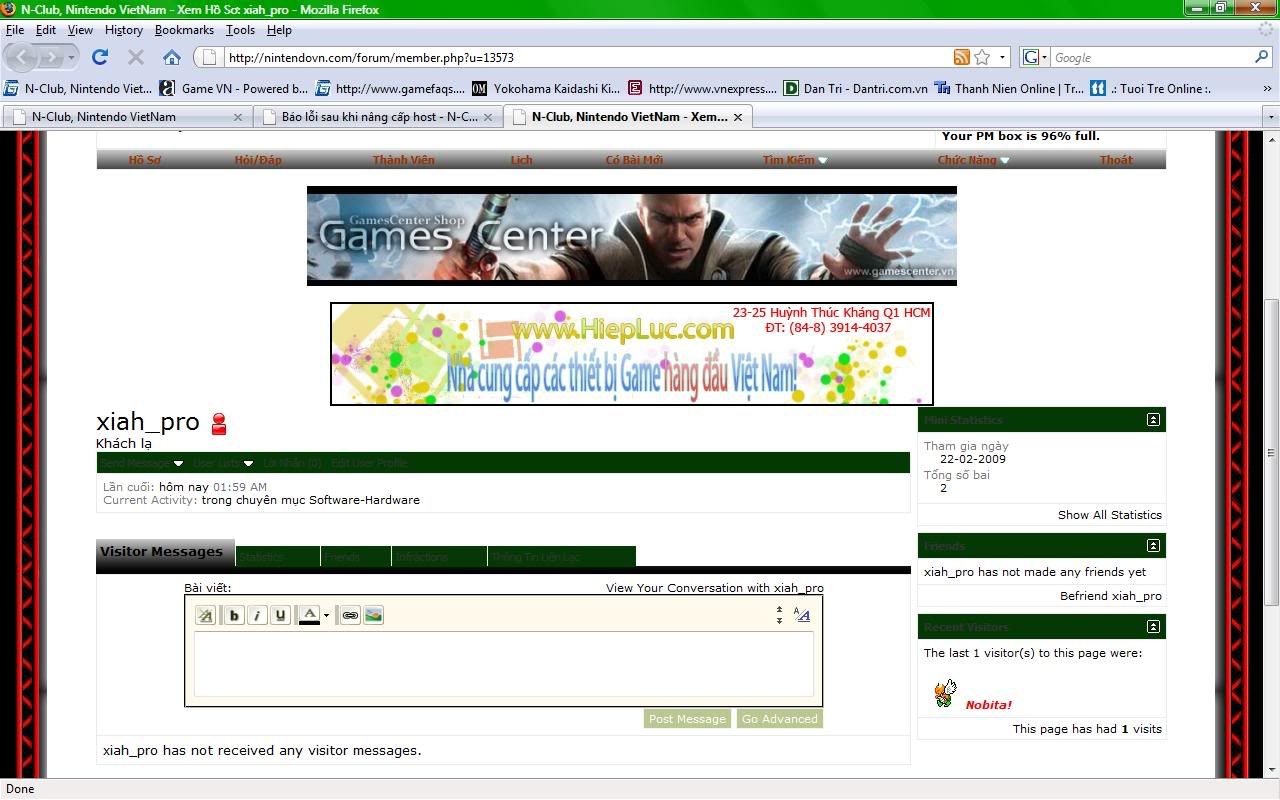Open the Tìm Kiếm search dropdown
The width and height of the screenshot is (1280, 800).
pyautogui.click(x=823, y=160)
